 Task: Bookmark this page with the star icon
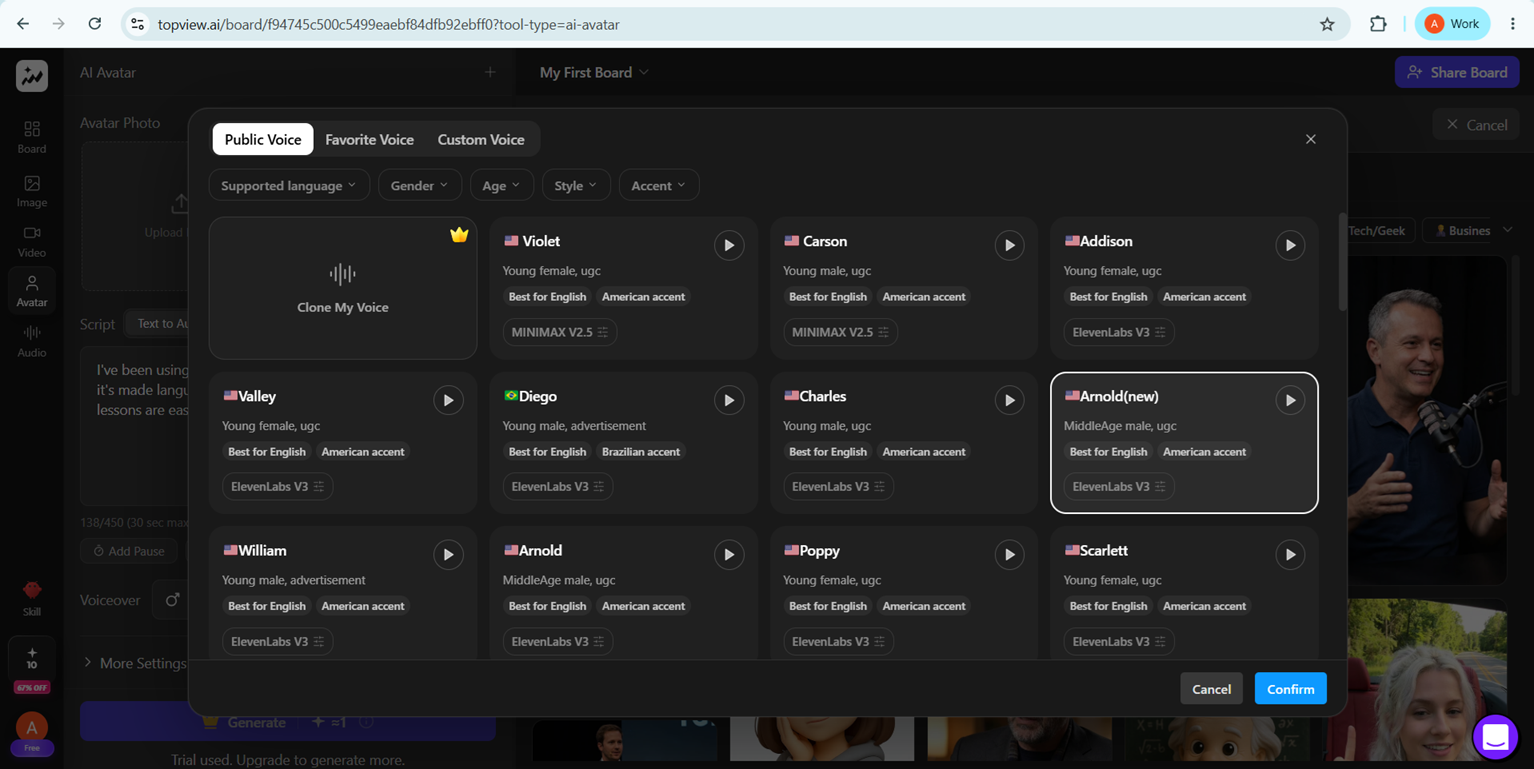[x=1327, y=24]
